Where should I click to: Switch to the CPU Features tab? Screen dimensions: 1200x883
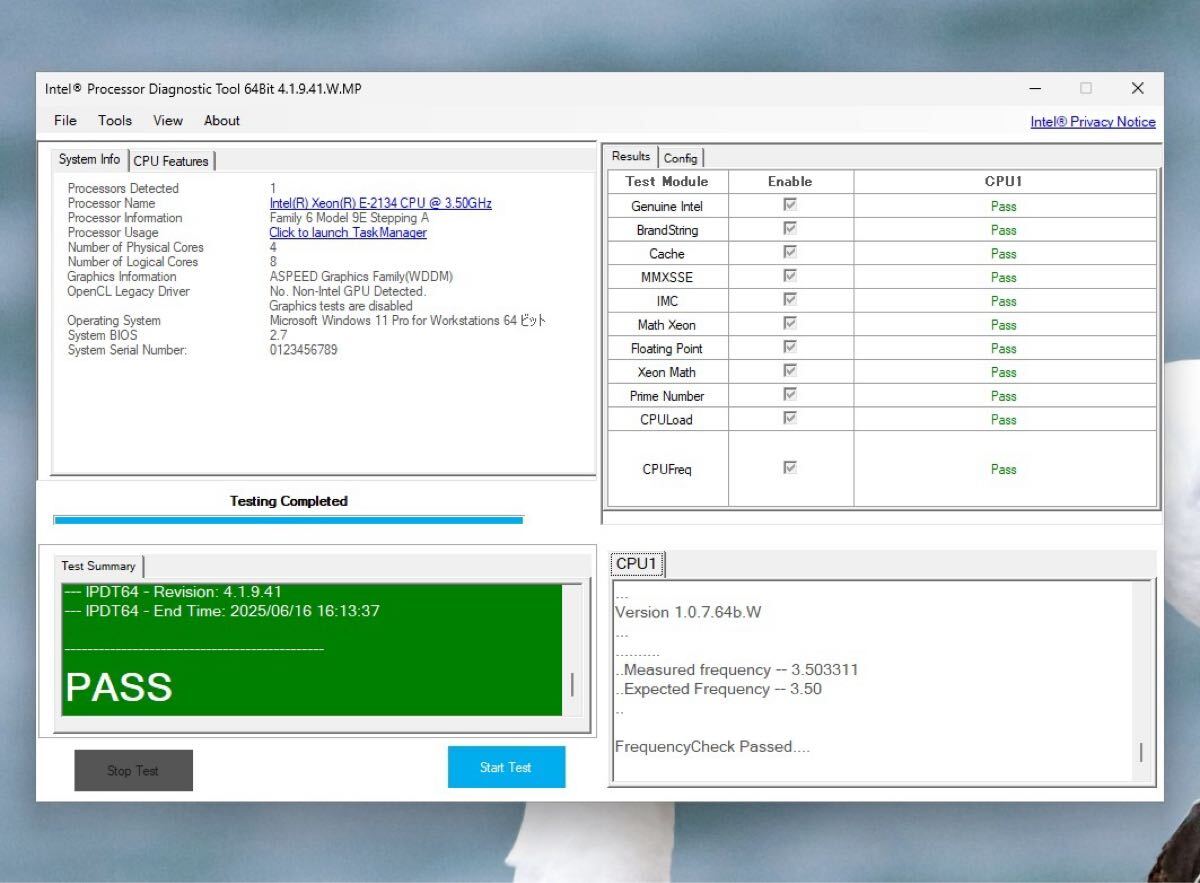[171, 161]
